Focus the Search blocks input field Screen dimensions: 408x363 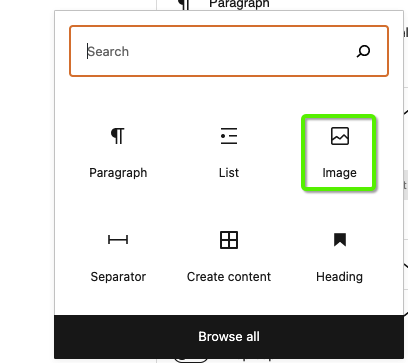tap(229, 51)
